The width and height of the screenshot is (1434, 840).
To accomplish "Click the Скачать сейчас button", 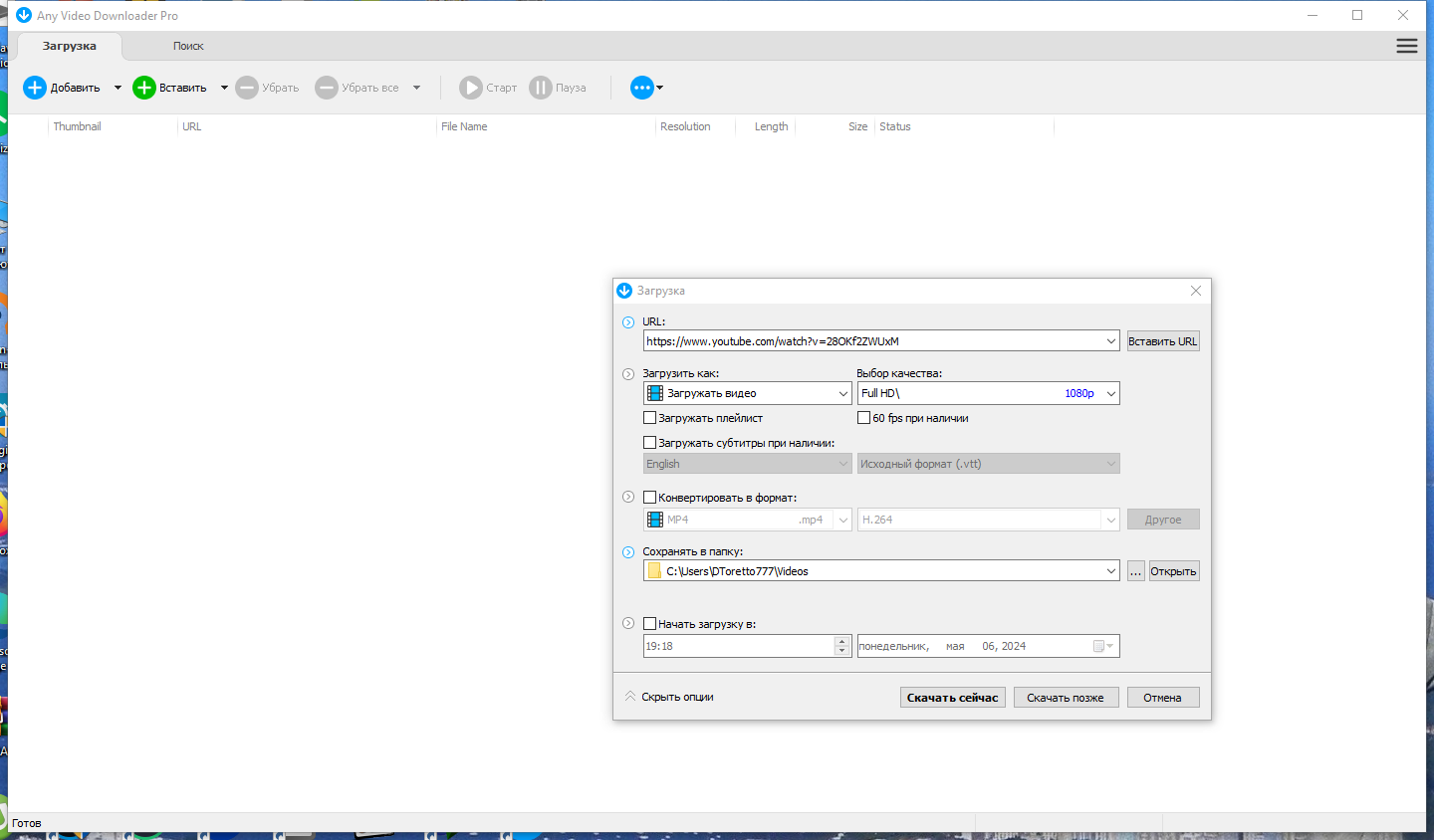I will (x=953, y=698).
